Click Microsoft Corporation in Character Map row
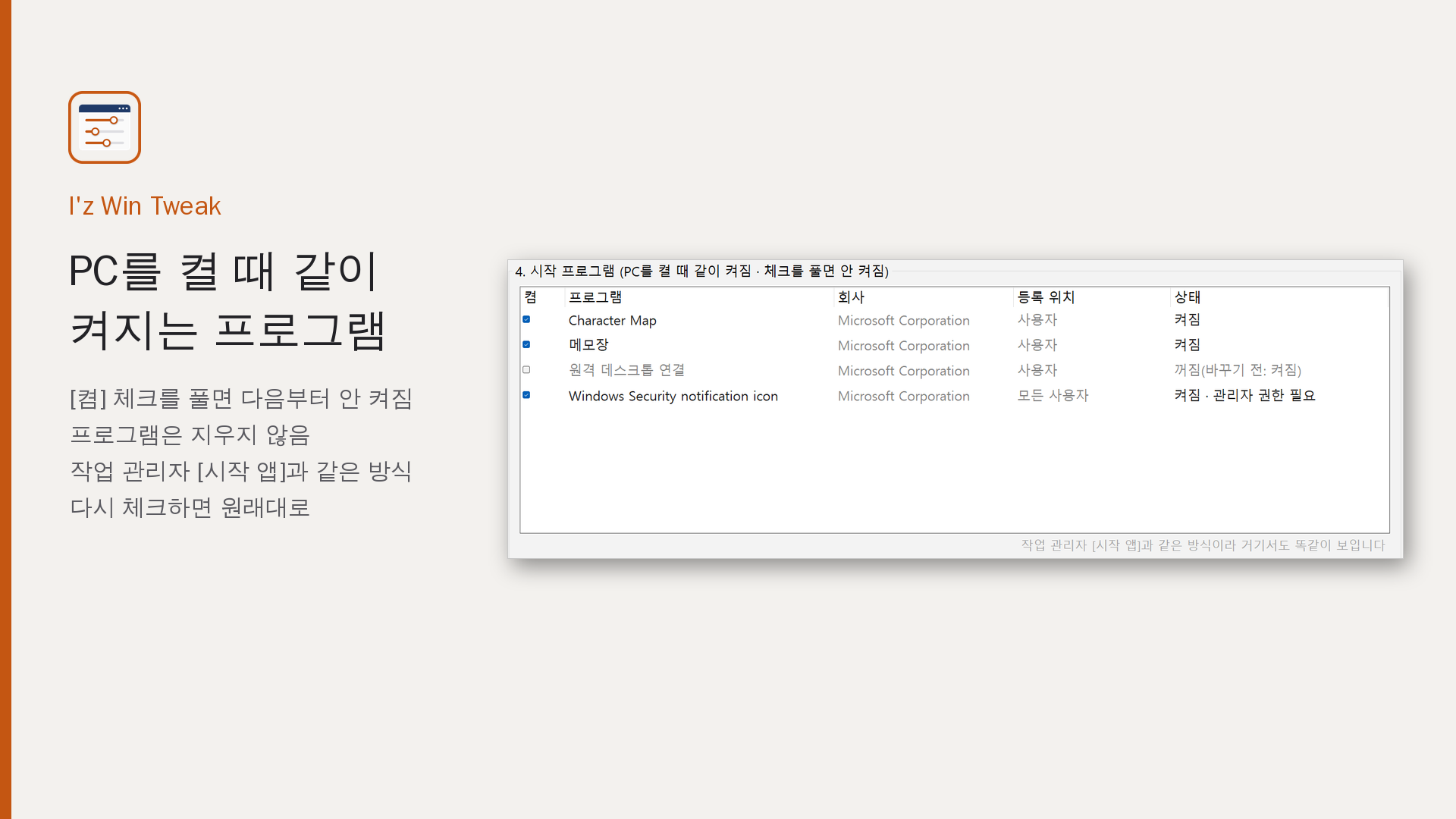 coord(903,320)
